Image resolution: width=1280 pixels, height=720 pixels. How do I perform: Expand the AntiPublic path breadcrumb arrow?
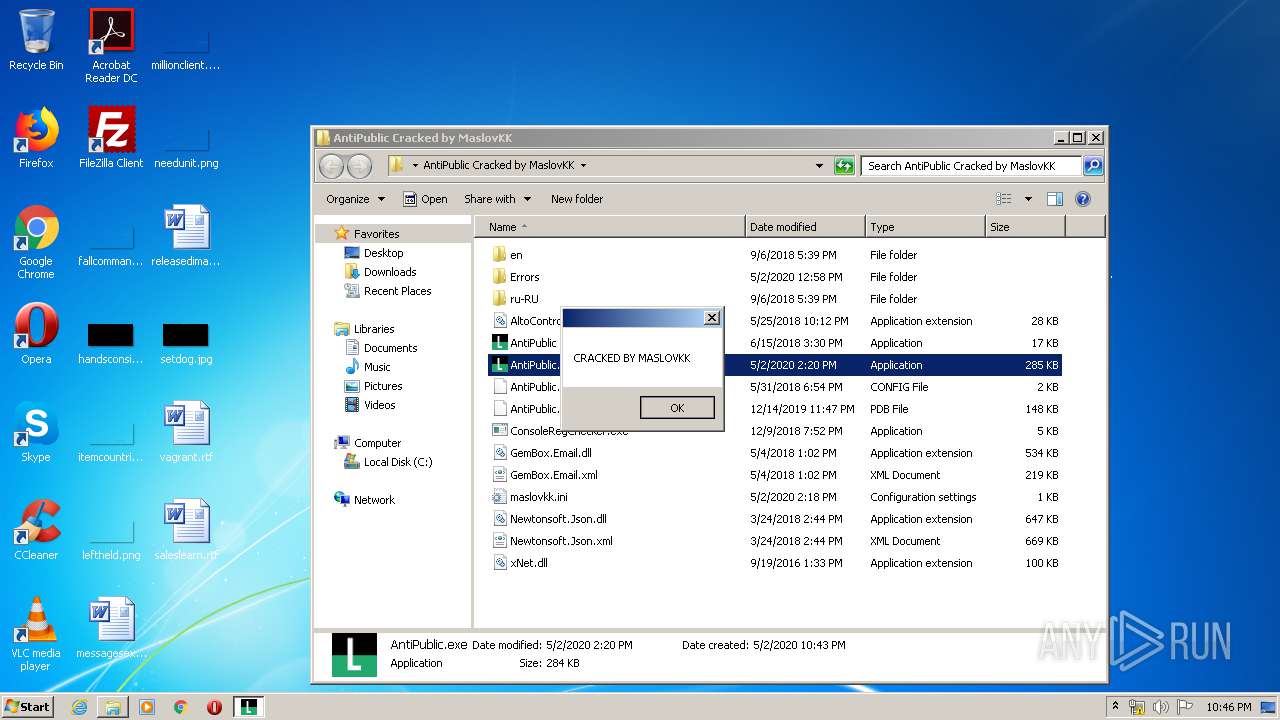[583, 166]
